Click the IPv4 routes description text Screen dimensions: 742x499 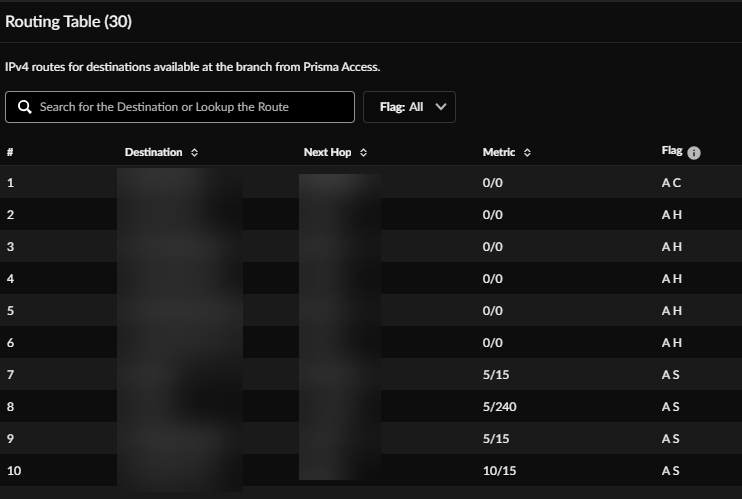[x=193, y=67]
